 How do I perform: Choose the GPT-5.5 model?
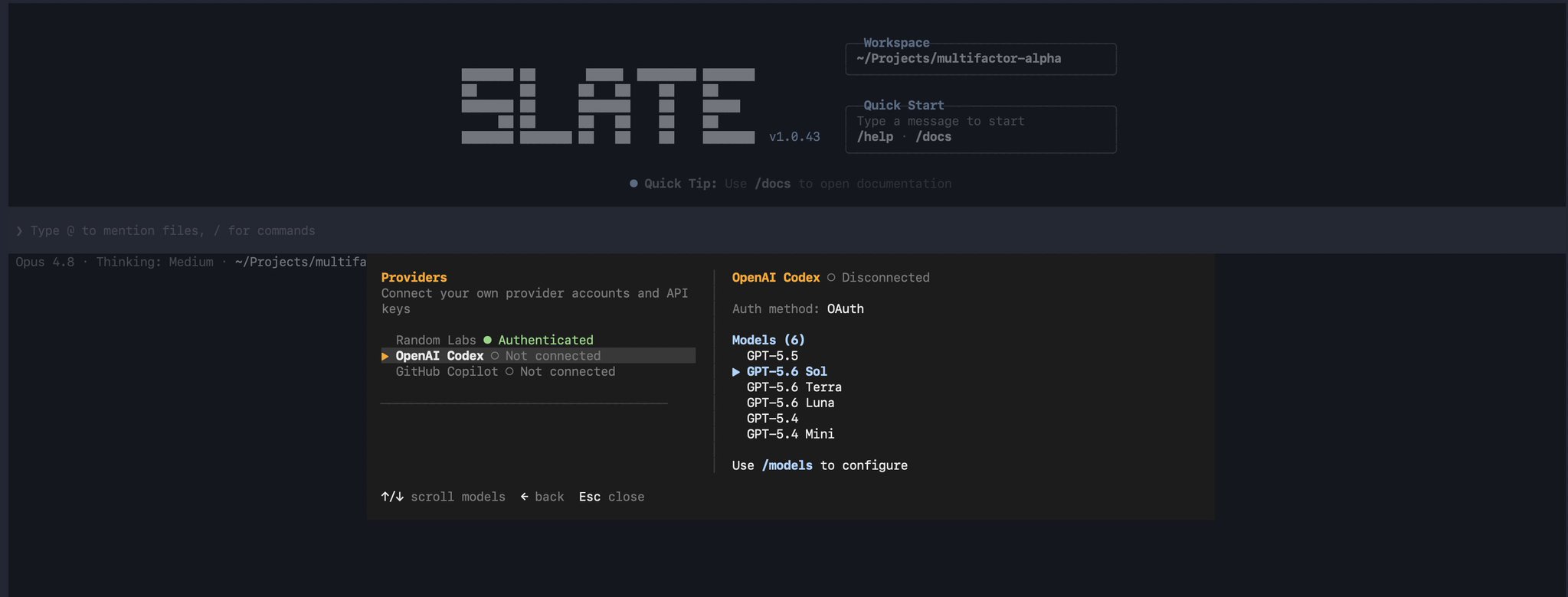(772, 356)
